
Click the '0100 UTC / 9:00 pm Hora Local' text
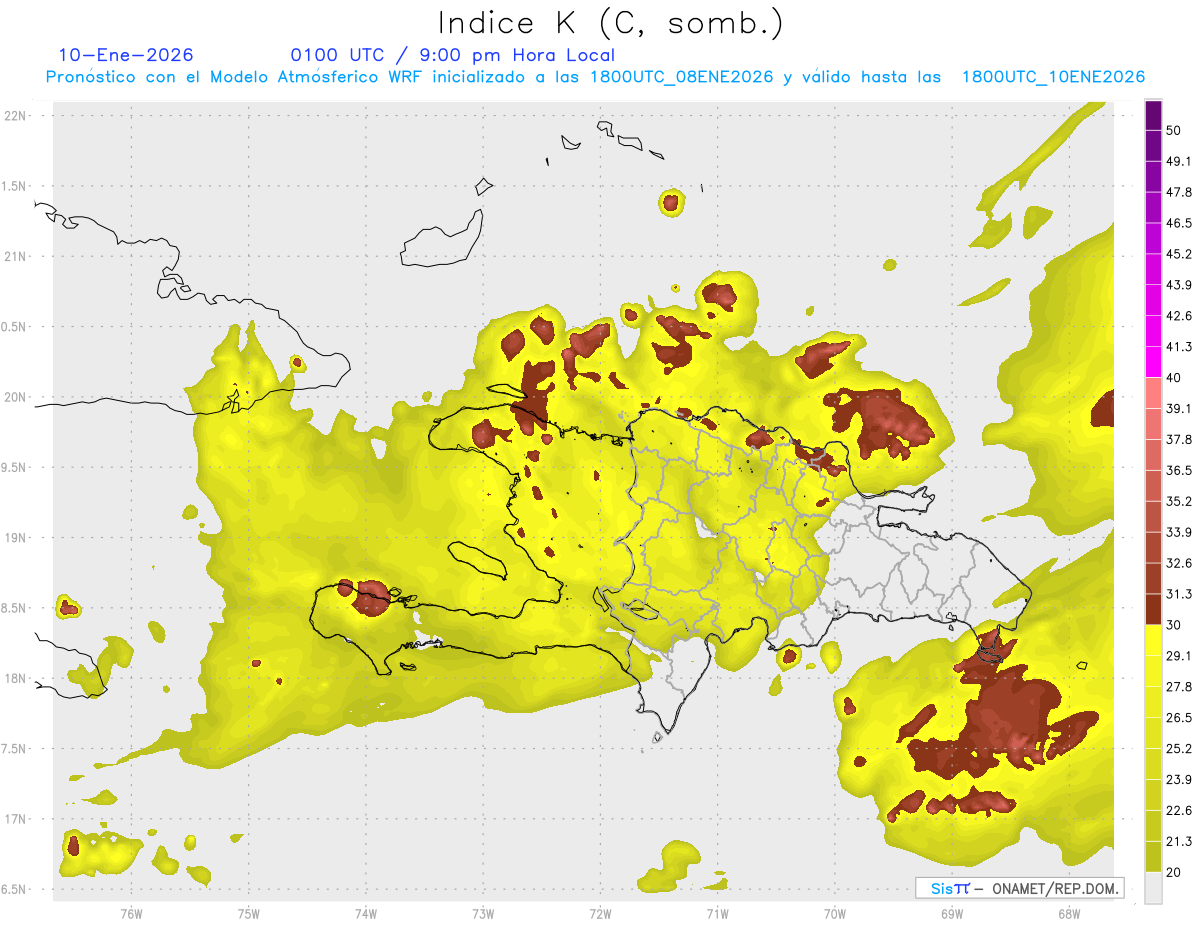452,55
